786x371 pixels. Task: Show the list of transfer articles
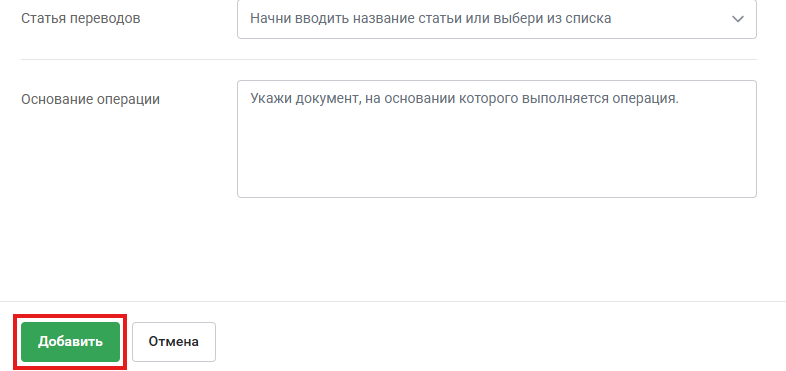coord(737,19)
